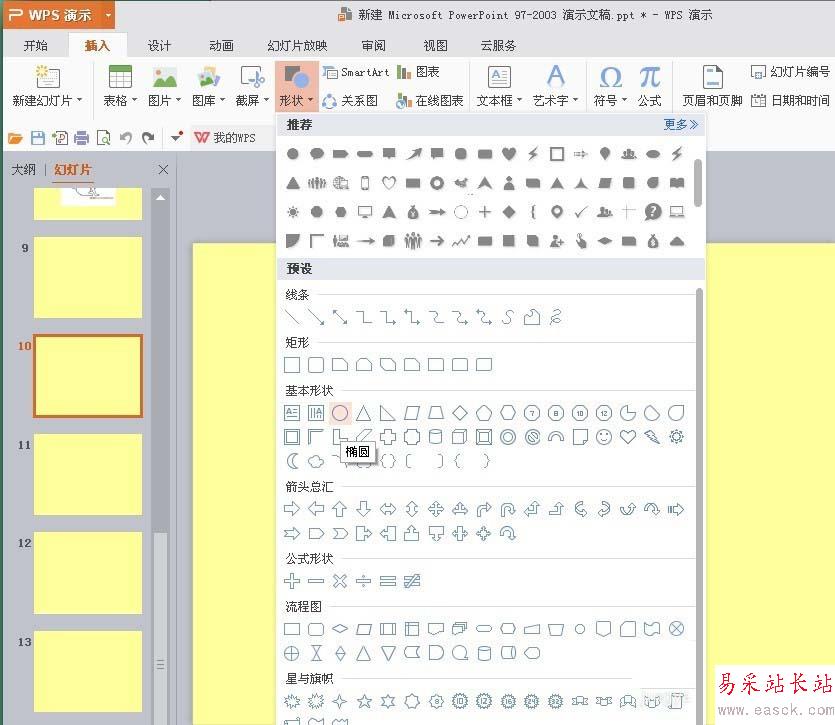The height and width of the screenshot is (725, 835).
Task: Insert a SmartArt graphic
Action: pos(356,73)
